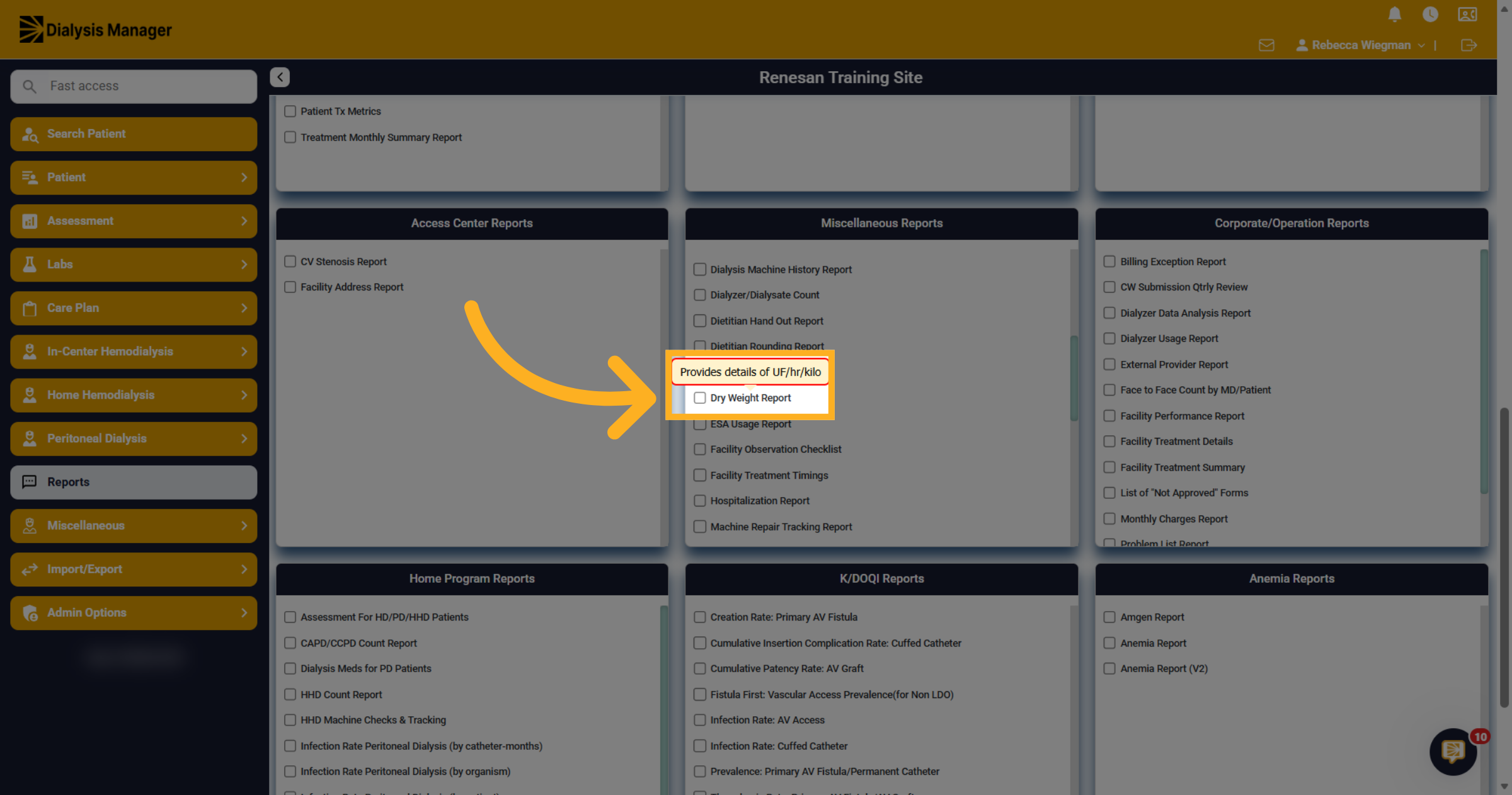This screenshot has width=1512, height=795.
Task: Open the Assessment menu item
Action: click(134, 221)
